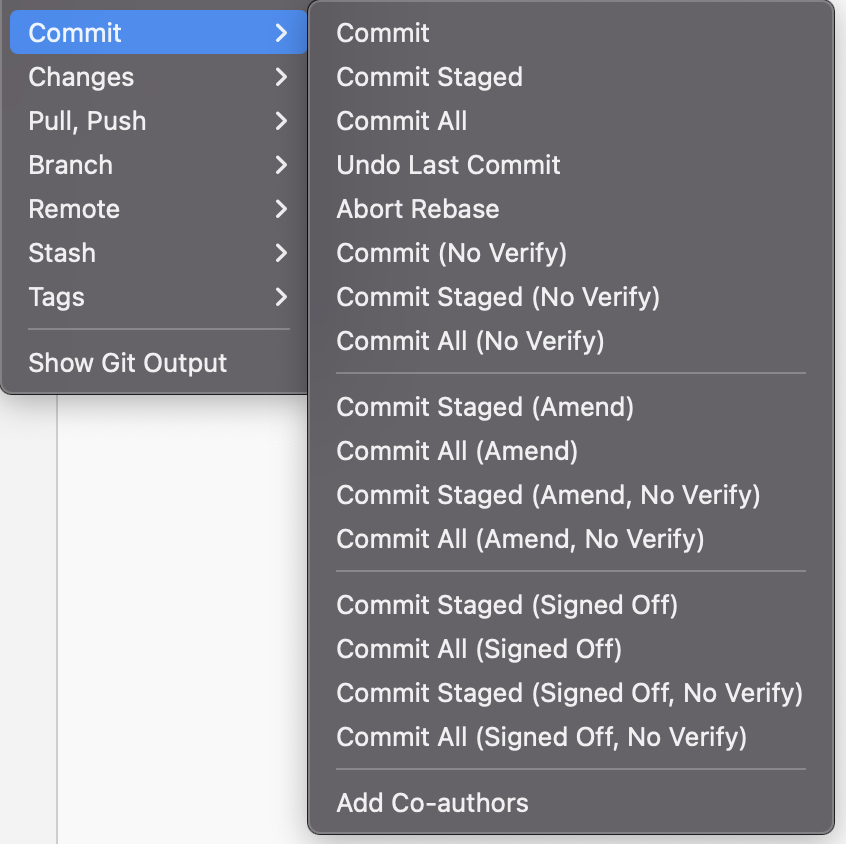Select Abort Rebase
The height and width of the screenshot is (844, 846).
(x=571, y=209)
